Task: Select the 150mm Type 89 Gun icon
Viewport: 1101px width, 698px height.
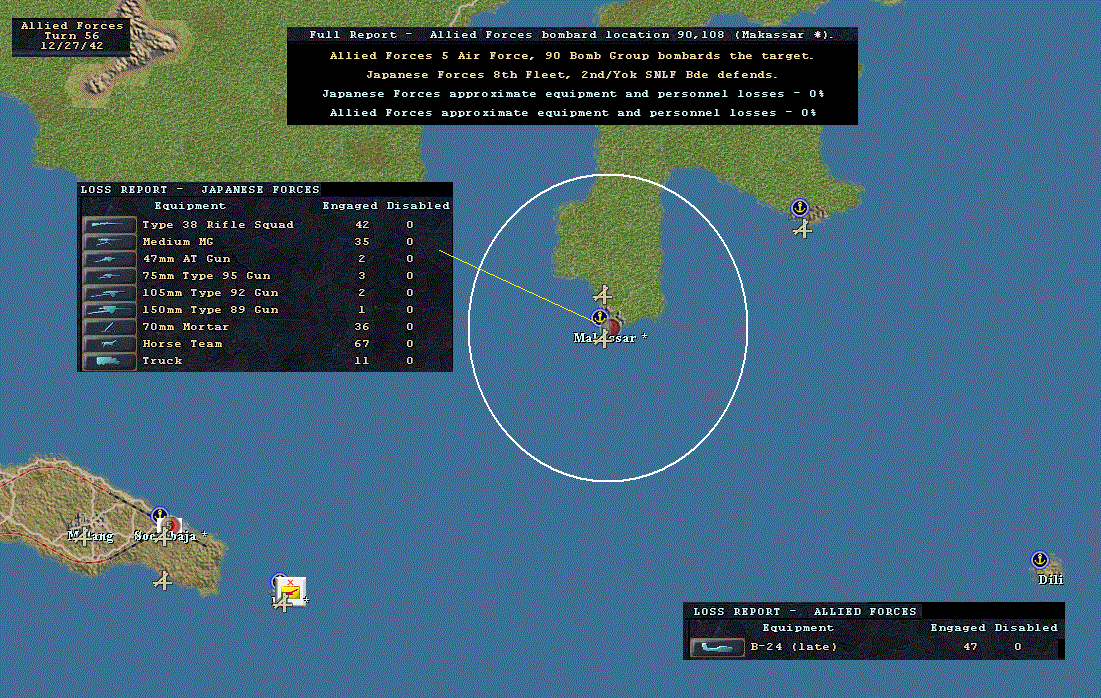Action: pyautogui.click(x=109, y=310)
